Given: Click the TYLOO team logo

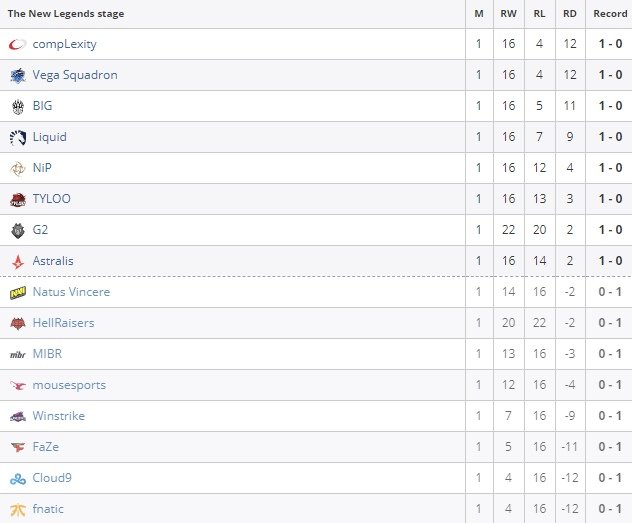Looking at the screenshot, I should (x=18, y=199).
